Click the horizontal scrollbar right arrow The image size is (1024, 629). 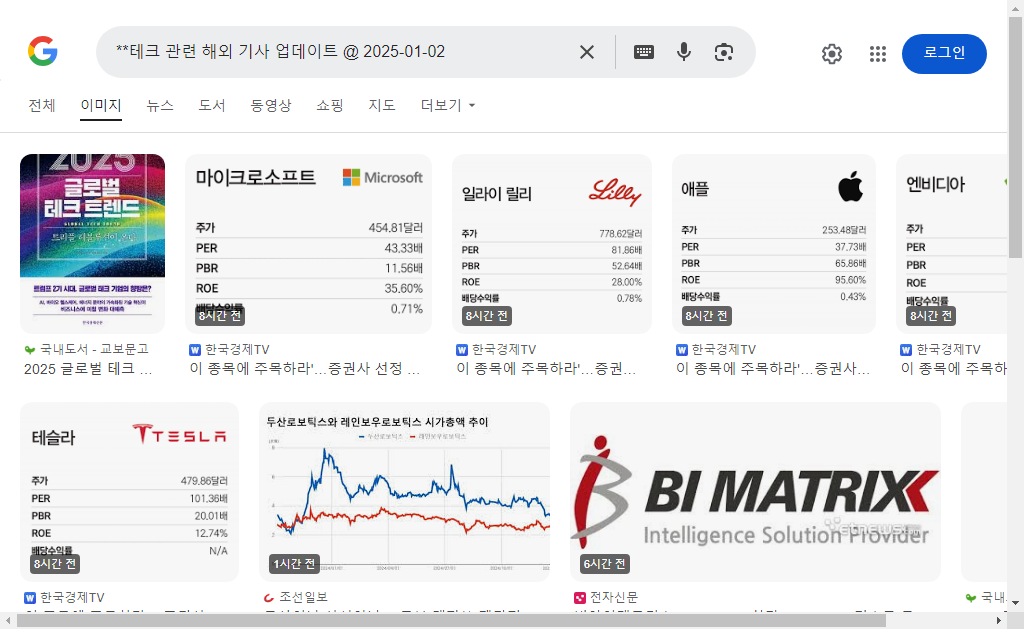999,620
